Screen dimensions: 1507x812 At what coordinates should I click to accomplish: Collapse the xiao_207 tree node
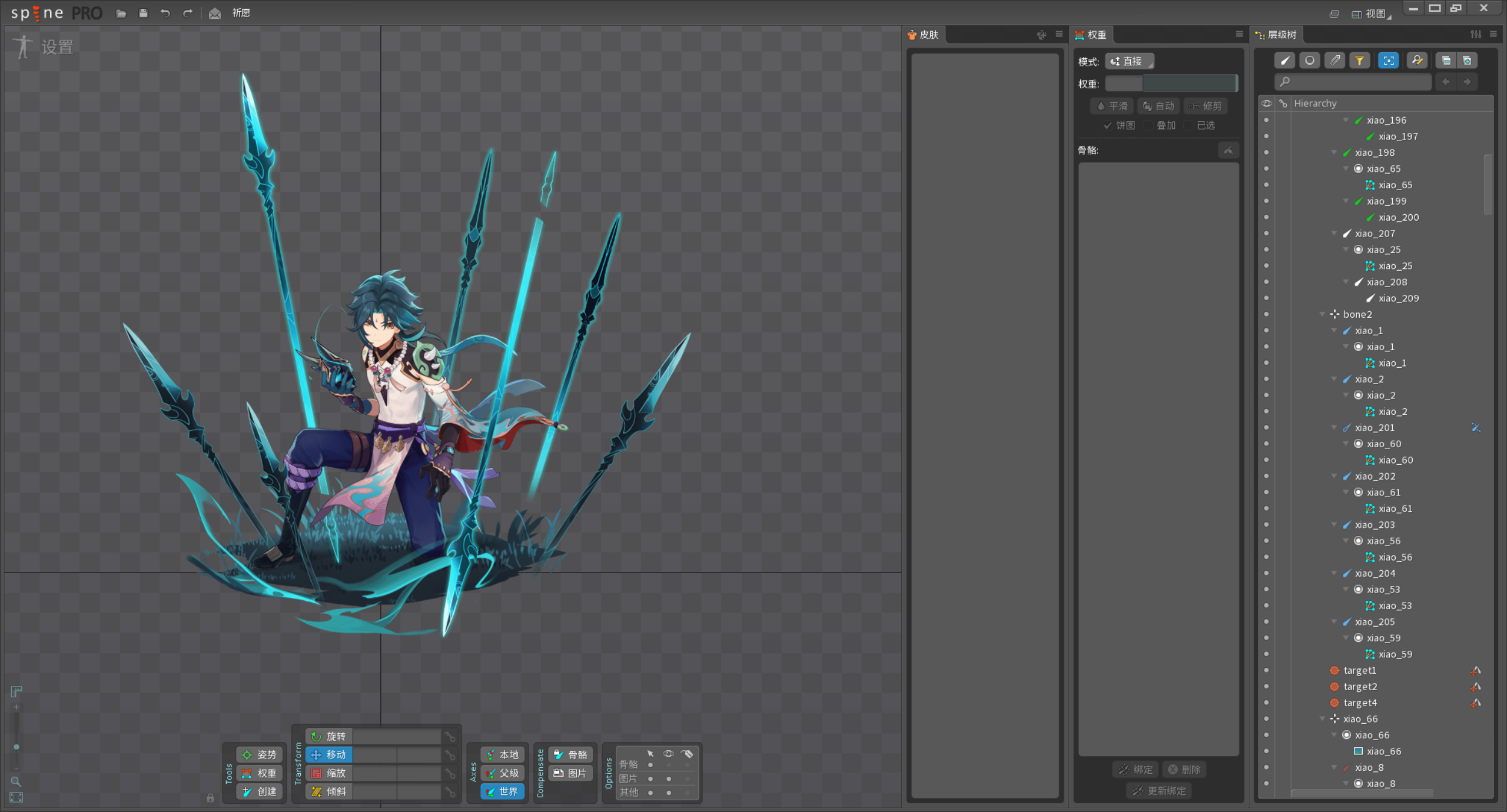tap(1334, 234)
